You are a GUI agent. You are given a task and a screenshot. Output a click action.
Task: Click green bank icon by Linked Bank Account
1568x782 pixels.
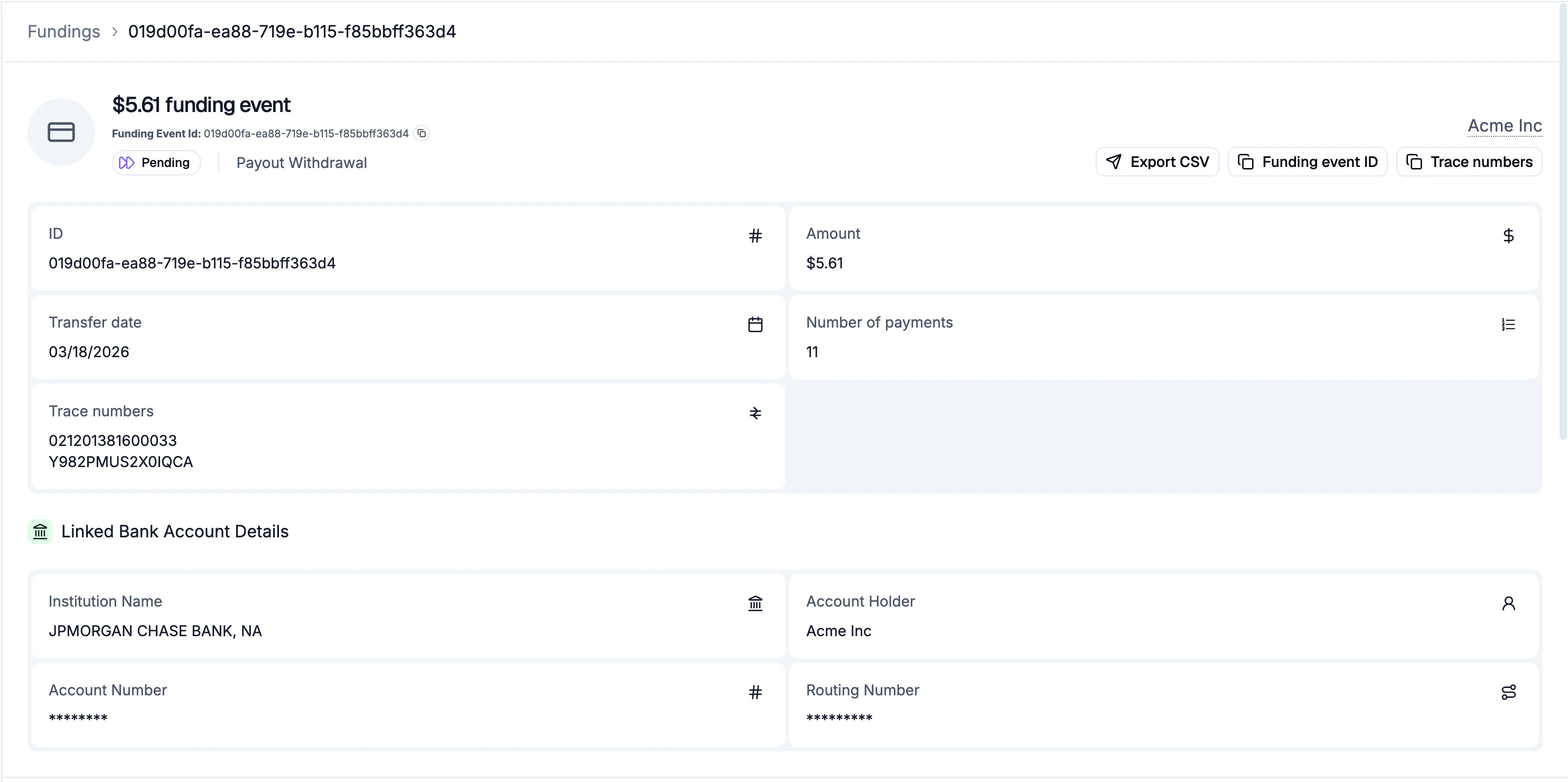40,531
